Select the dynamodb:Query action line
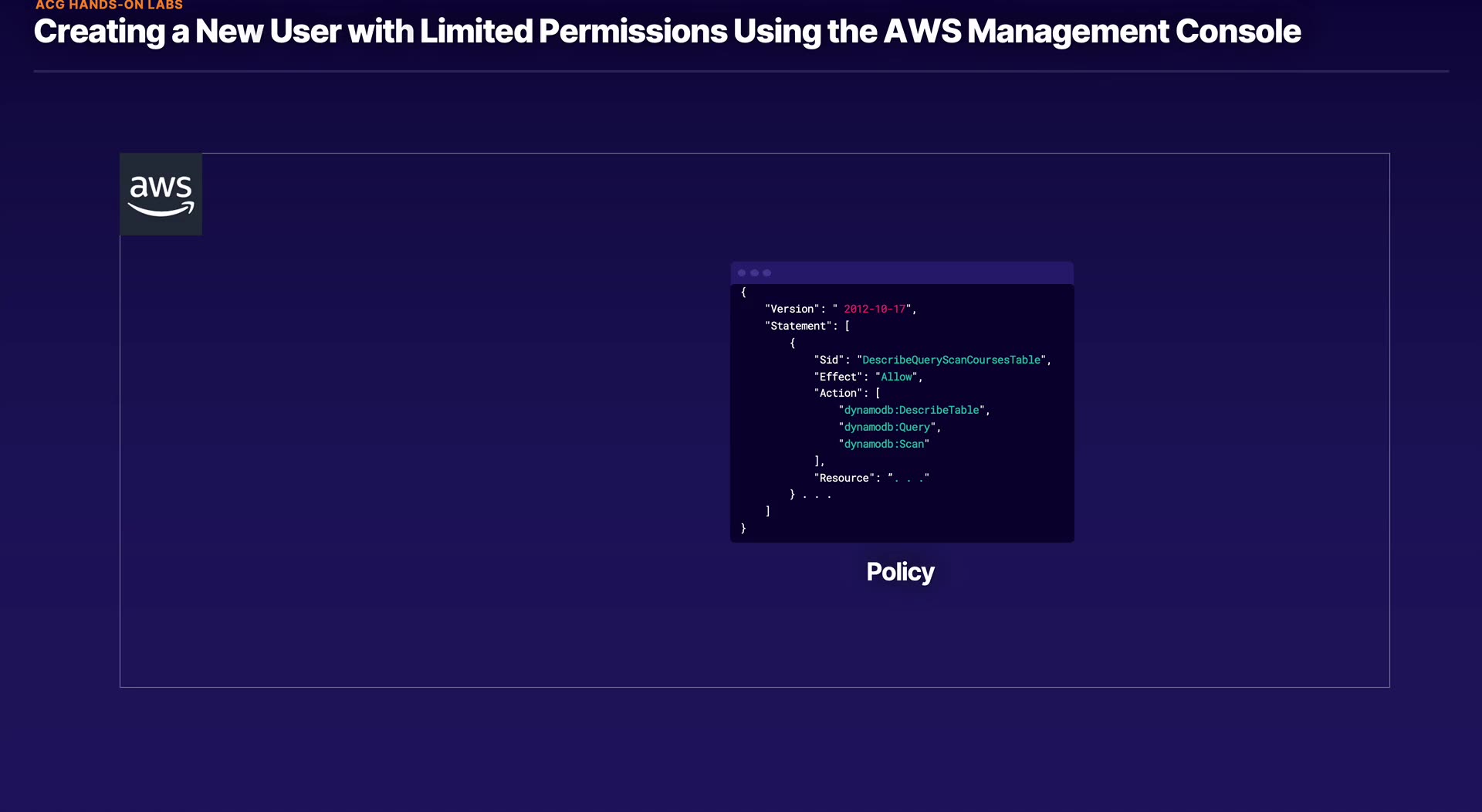 (x=887, y=428)
